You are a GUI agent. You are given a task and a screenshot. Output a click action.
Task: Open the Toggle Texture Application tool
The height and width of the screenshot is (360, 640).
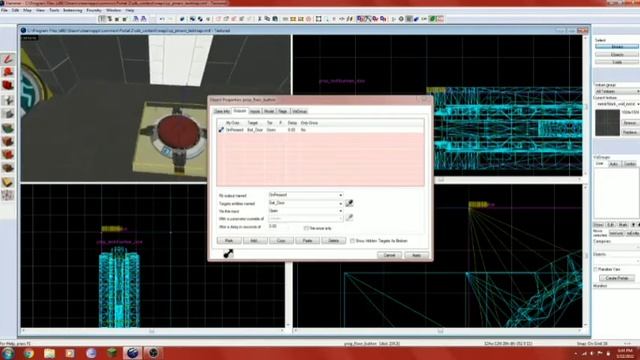pos(8,128)
